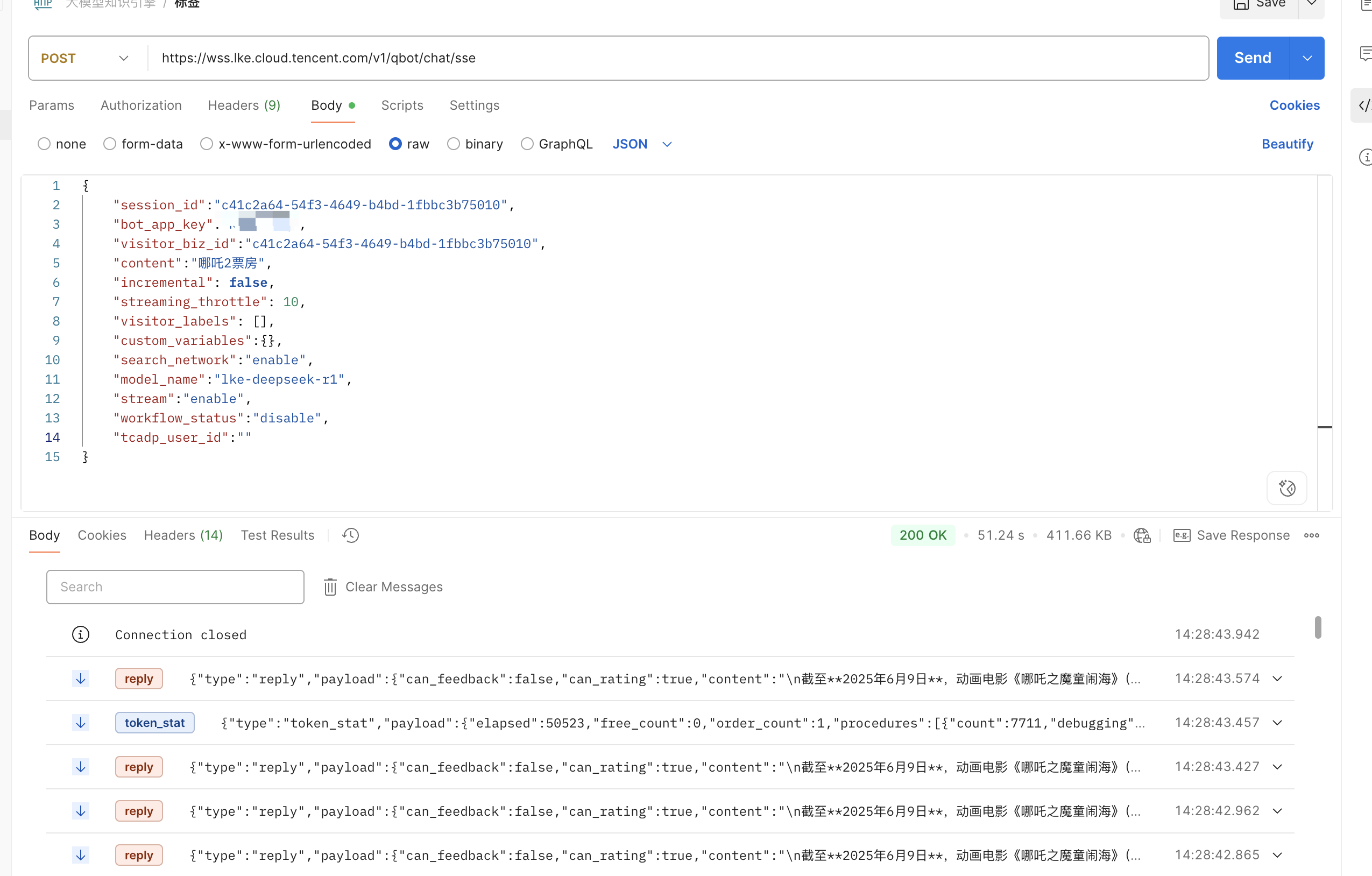This screenshot has height=876, width=1372.
Task: Click the blue Send button
Action: 1253,58
